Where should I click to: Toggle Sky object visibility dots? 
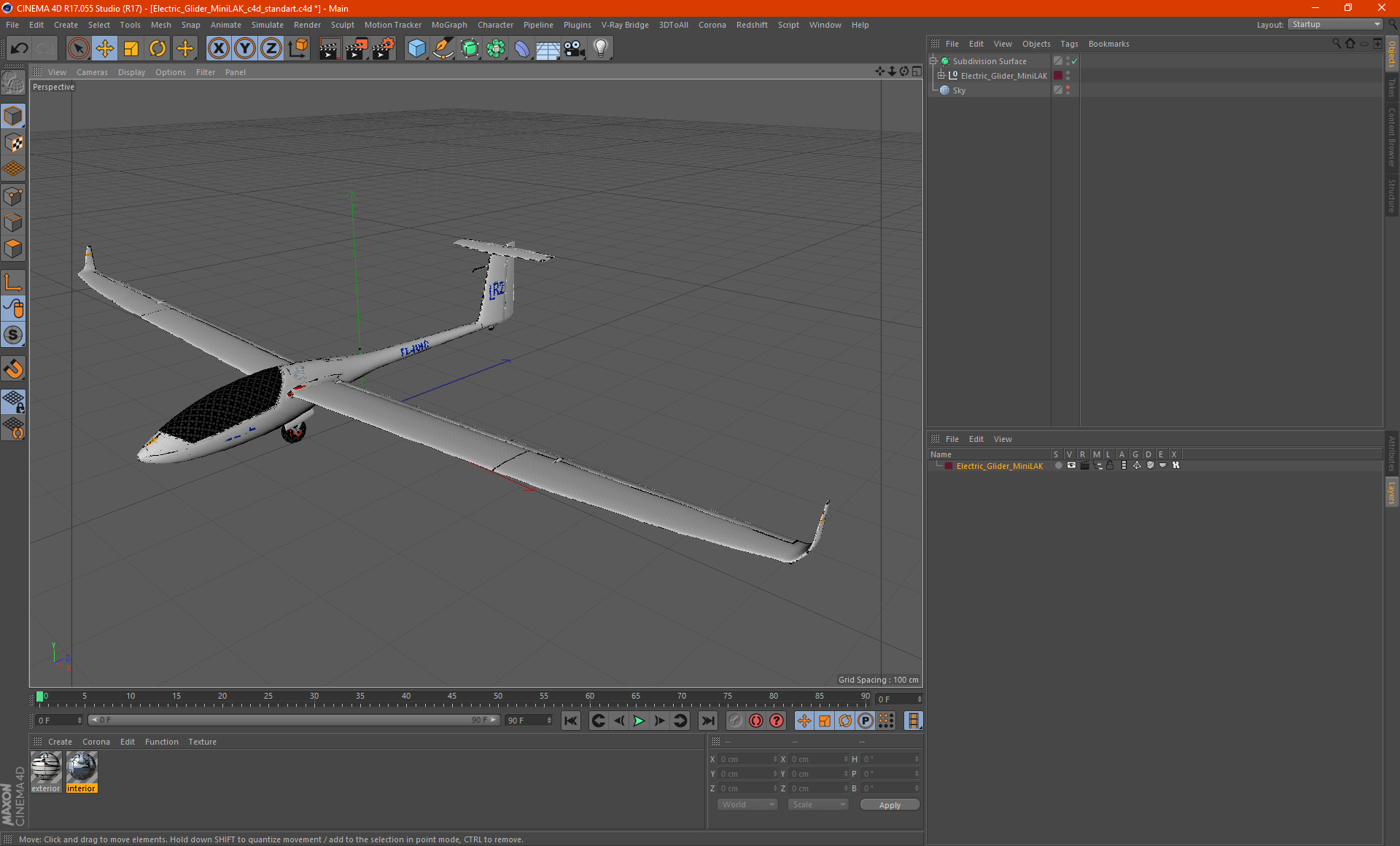tap(1068, 90)
